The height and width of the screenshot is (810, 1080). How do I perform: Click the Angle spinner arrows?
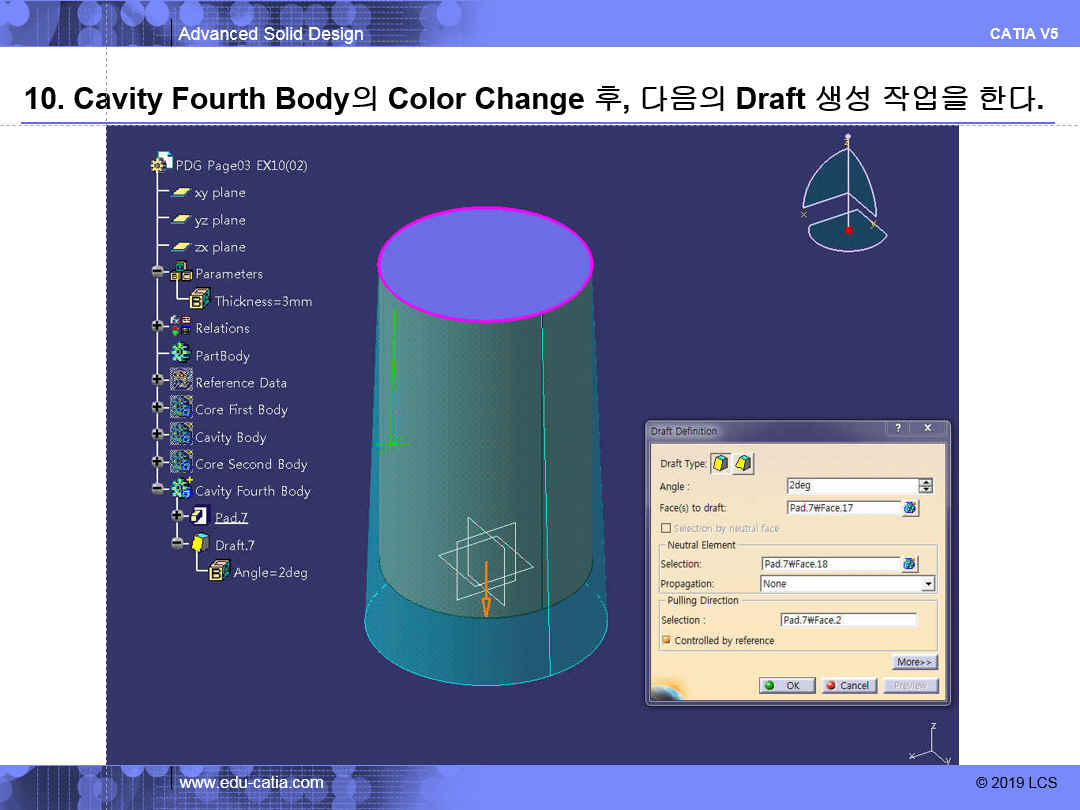tap(925, 486)
